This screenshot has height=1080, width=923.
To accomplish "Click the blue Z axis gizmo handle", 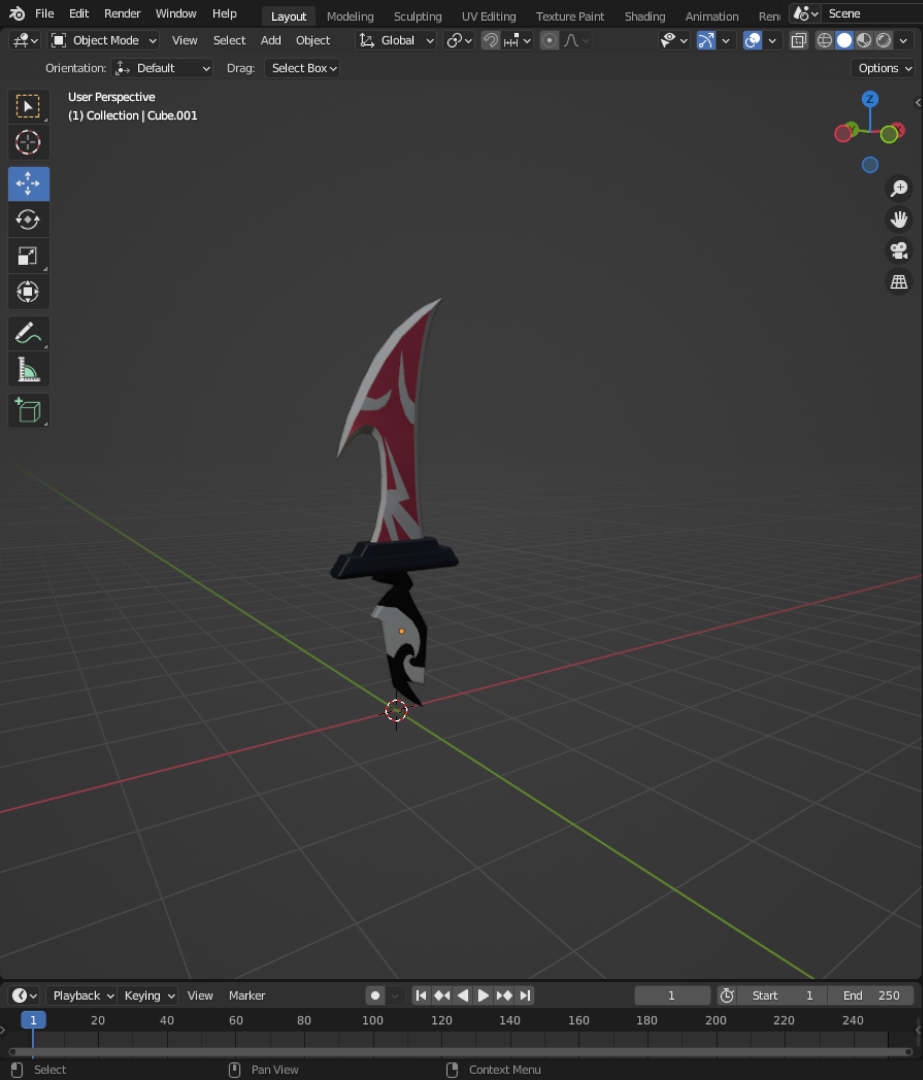I will tap(870, 99).
